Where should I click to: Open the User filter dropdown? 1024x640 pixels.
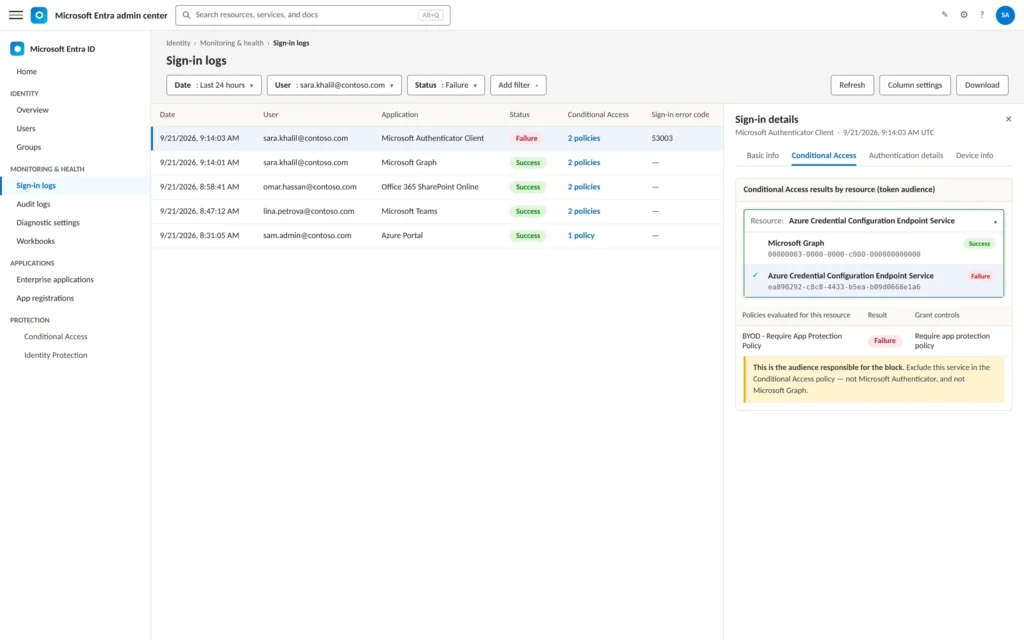click(x=334, y=85)
